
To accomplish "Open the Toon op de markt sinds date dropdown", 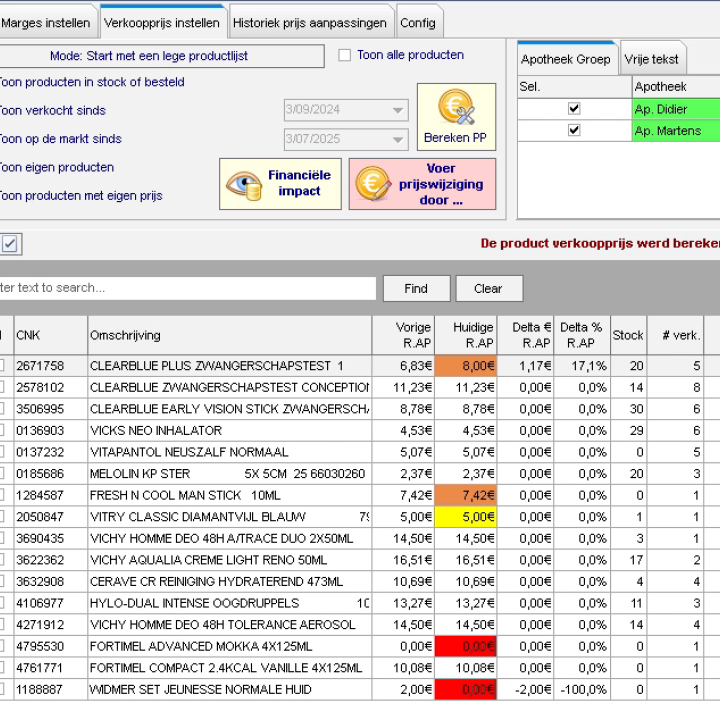I will pyautogui.click(x=398, y=139).
